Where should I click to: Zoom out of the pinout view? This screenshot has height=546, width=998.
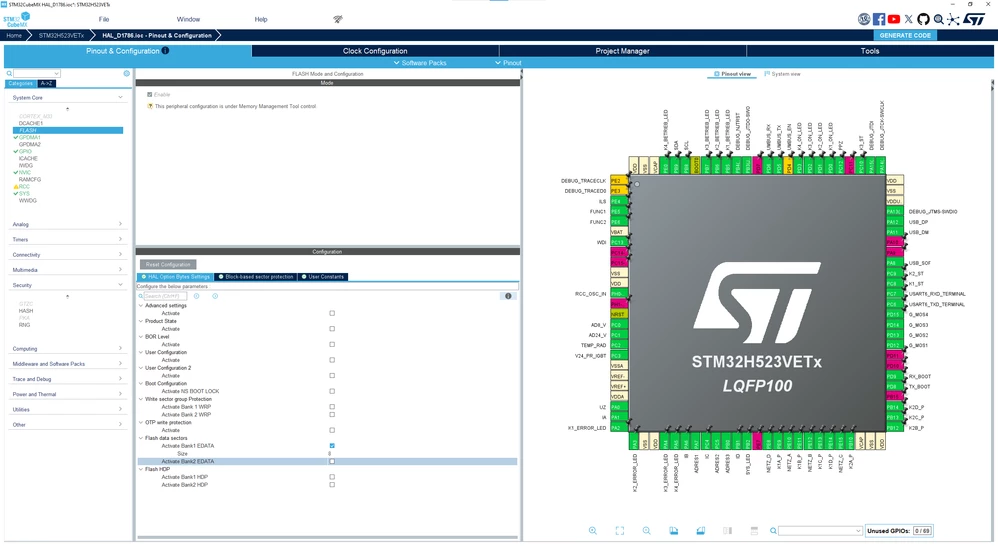coord(646,531)
